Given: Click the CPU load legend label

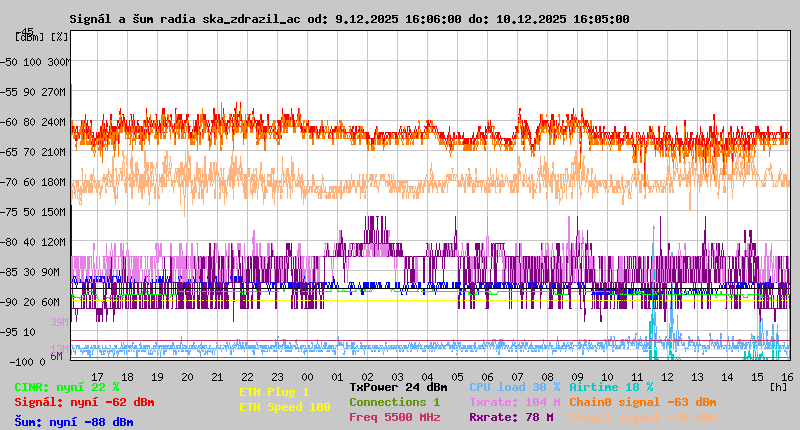Looking at the screenshot, I should pos(514,387).
